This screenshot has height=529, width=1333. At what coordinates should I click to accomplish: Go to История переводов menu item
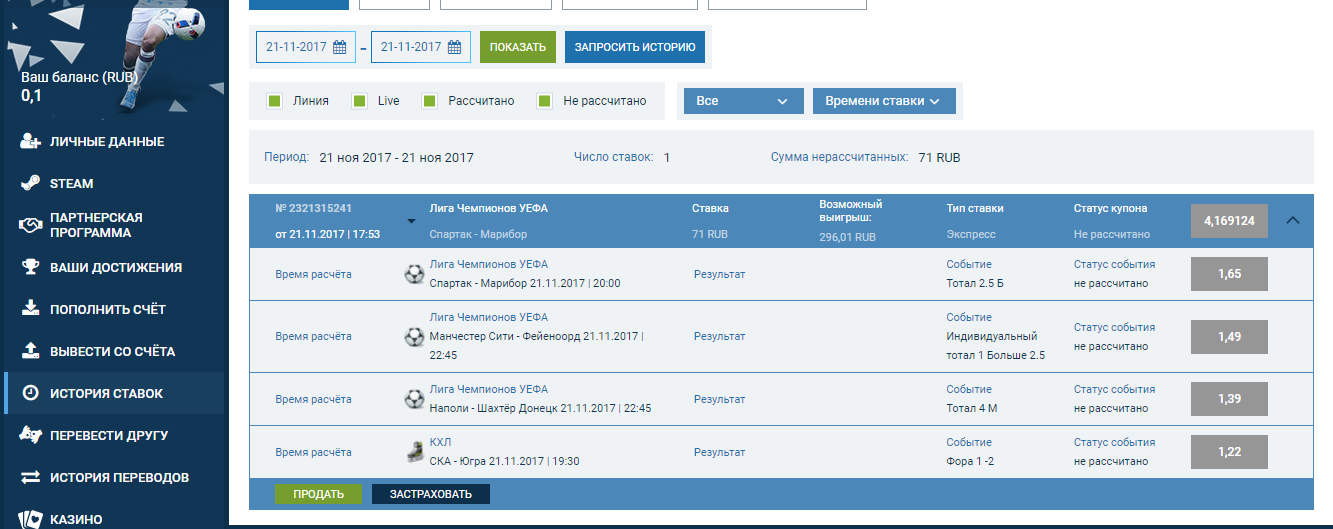[x=119, y=477]
